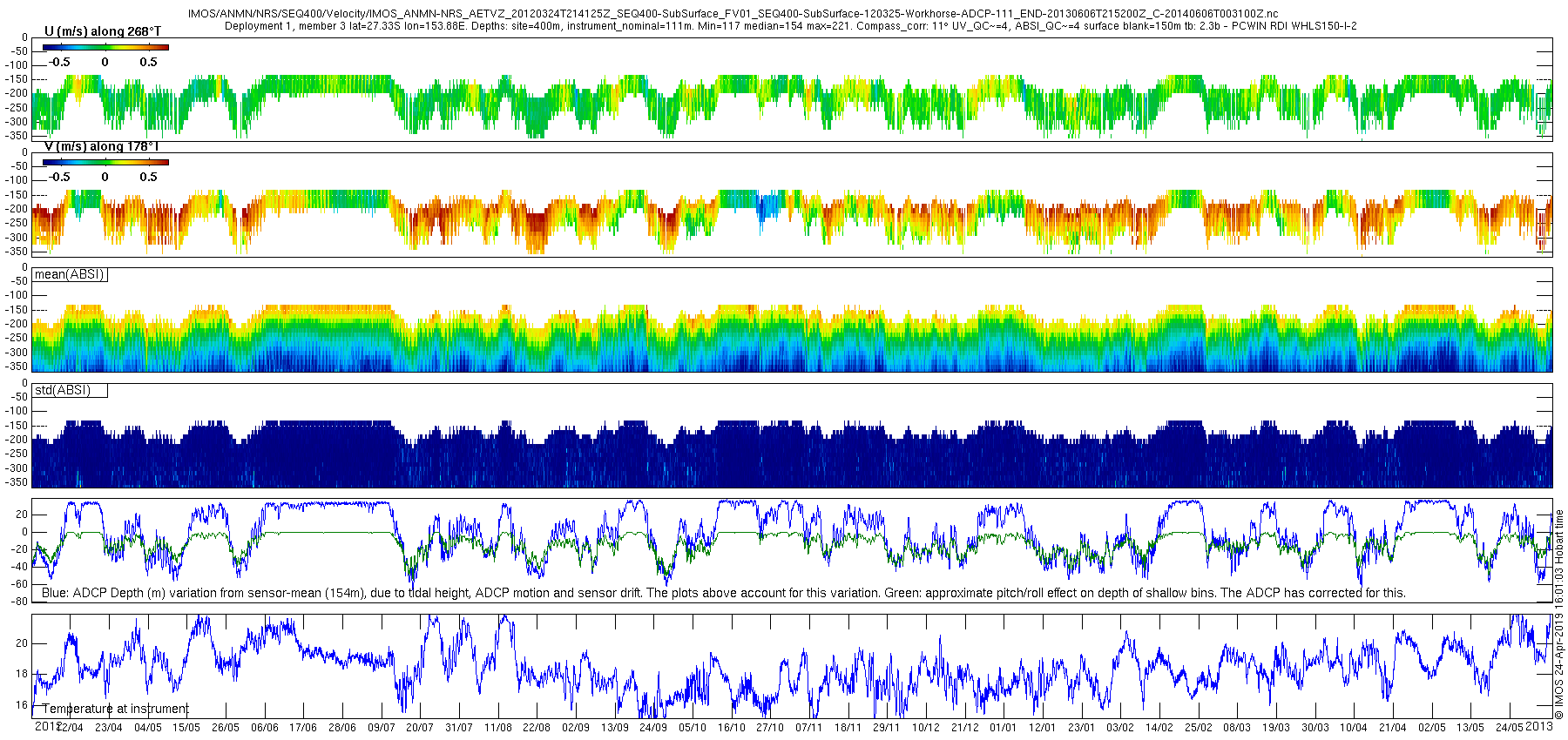The image size is (1568, 740).
Task: Click the 28/06 date tick label
Action: (x=342, y=728)
